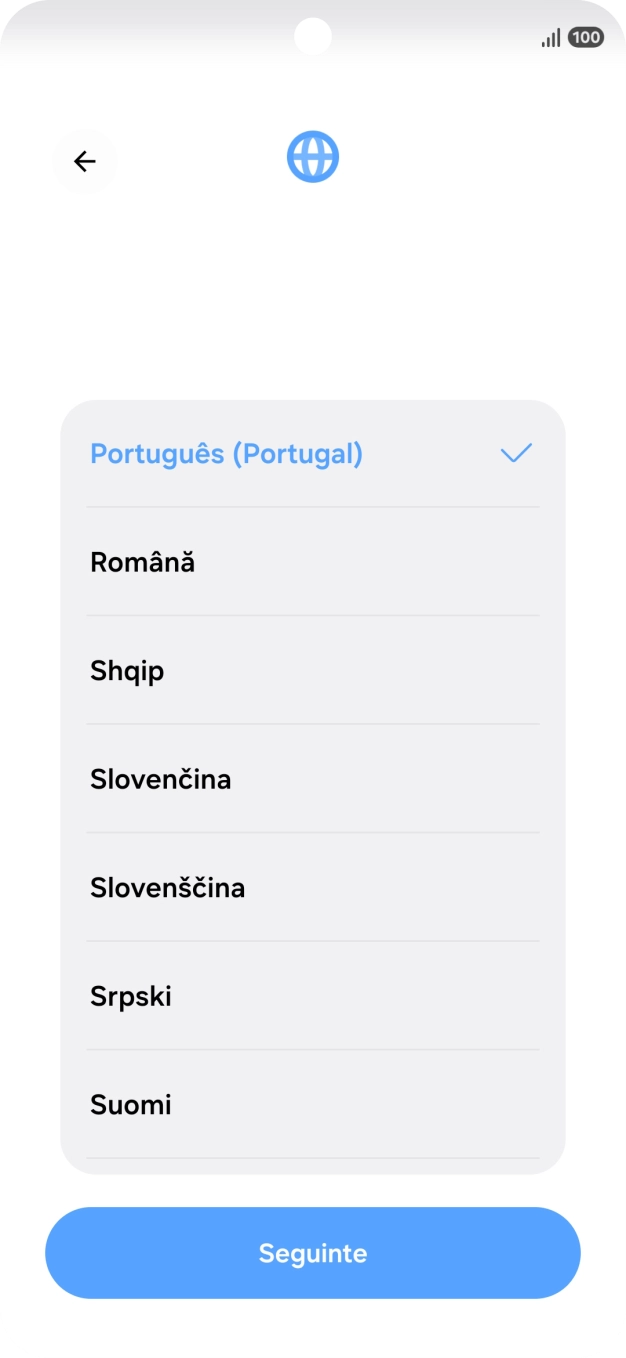Screen dimensions: 626x1358
Task: Expand the Português (Portugal) selection
Action: tap(313, 453)
